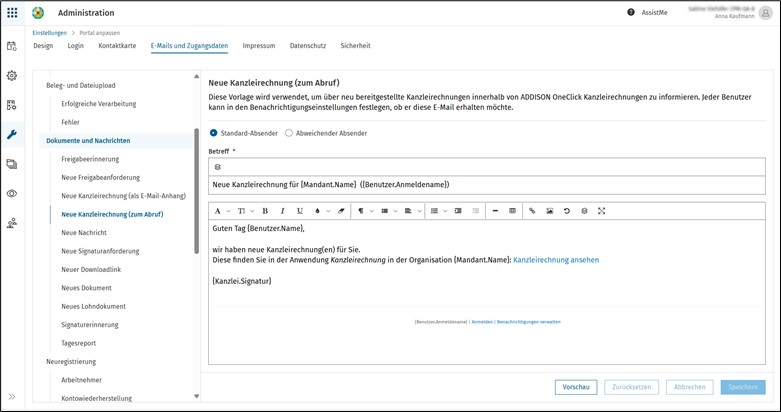Click the font family A icon
The height and width of the screenshot is (412, 781).
pyautogui.click(x=218, y=211)
